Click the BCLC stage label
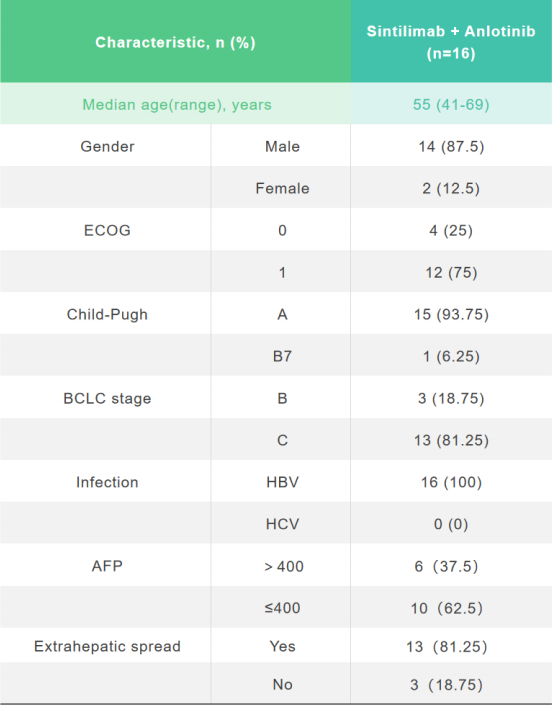This screenshot has width=554, height=710. [x=107, y=398]
